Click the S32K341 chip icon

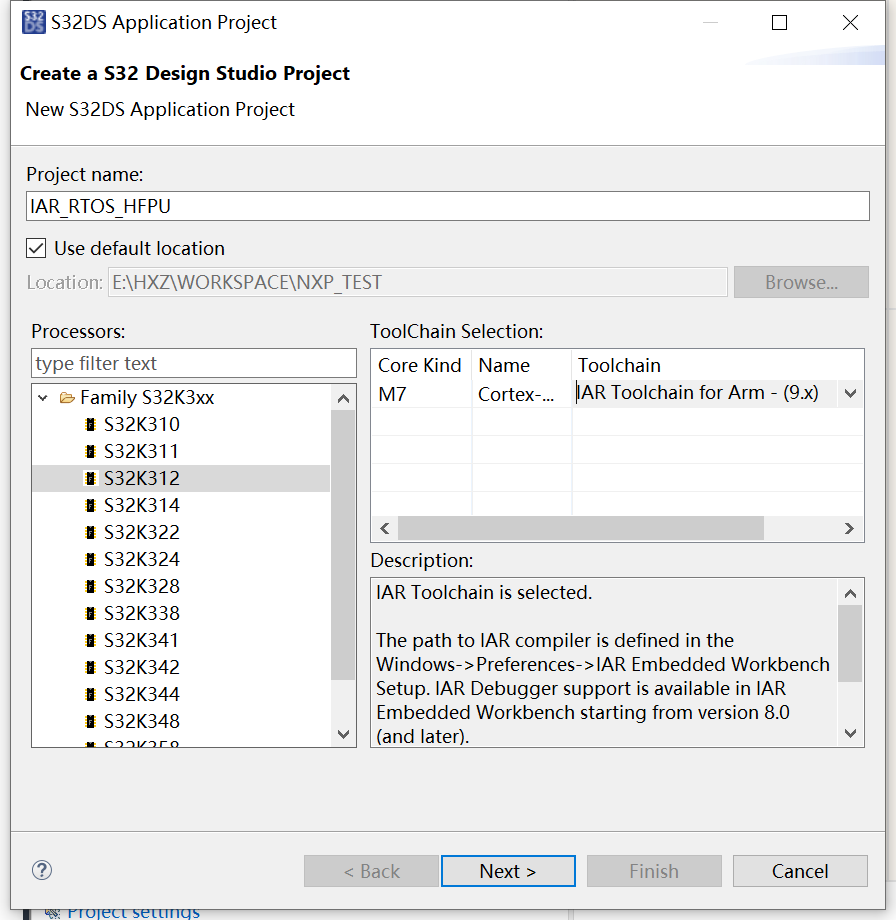pyautogui.click(x=91, y=641)
